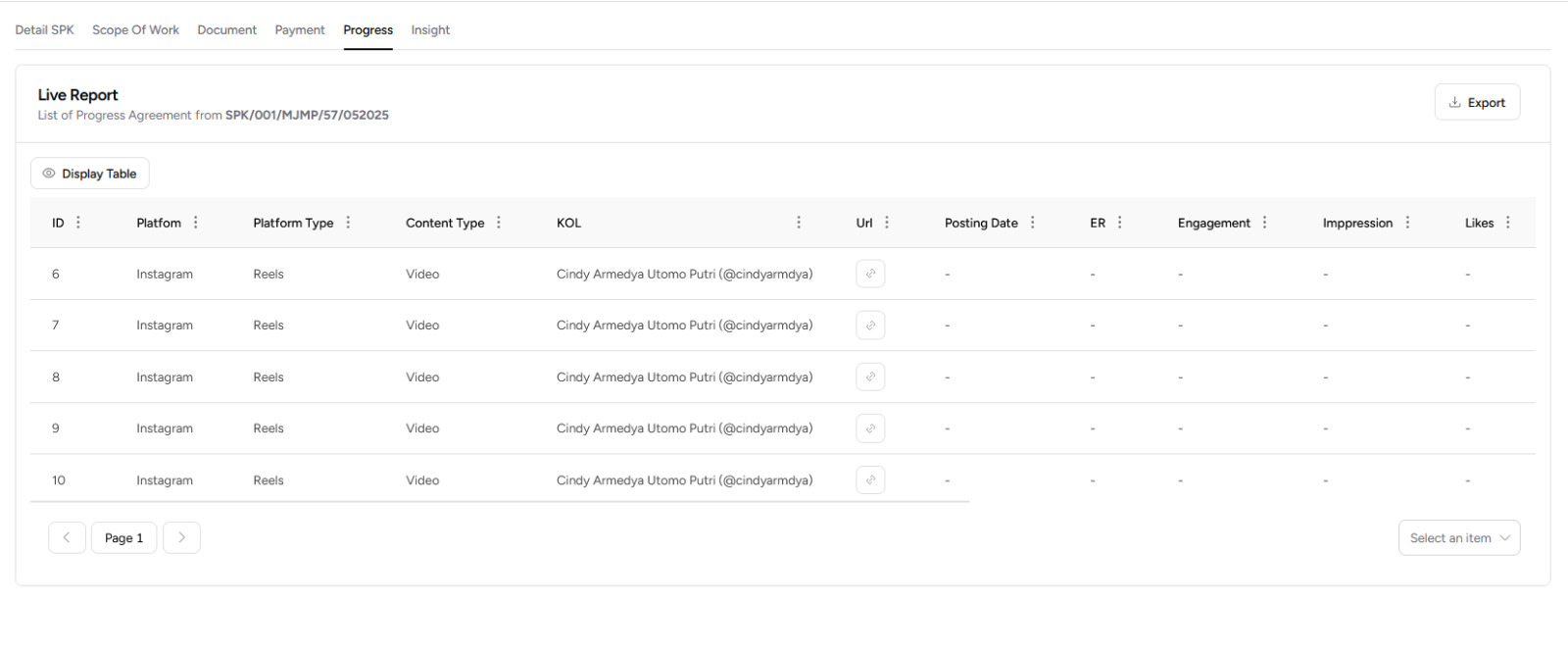Open the KOL column three-dot menu
Viewport: 1568px width, 654px height.
coord(799,223)
